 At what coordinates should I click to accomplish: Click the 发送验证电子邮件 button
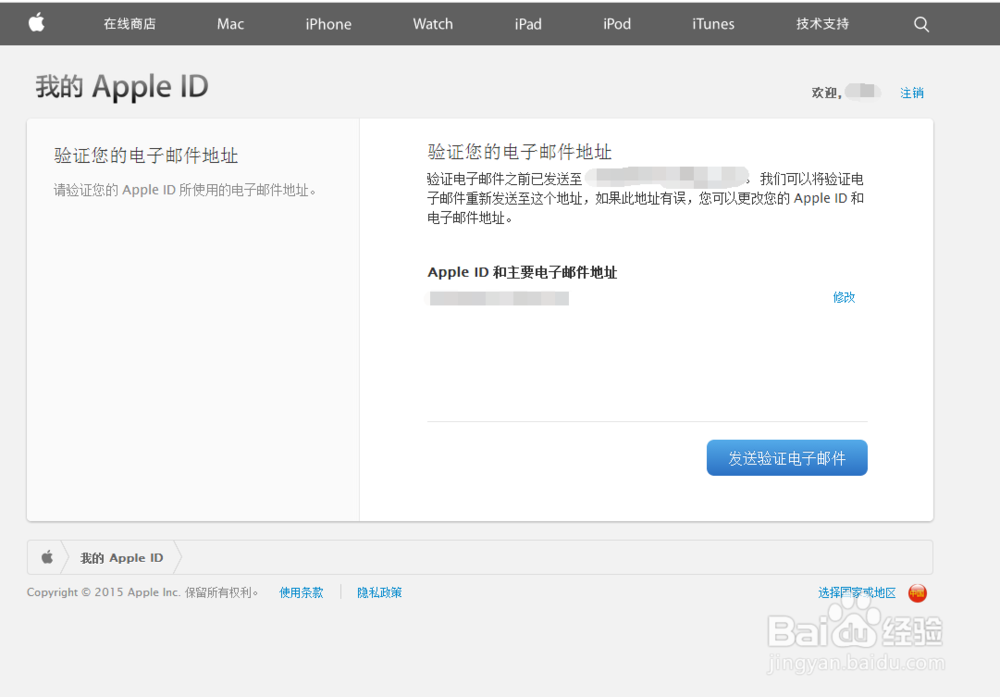coord(787,458)
